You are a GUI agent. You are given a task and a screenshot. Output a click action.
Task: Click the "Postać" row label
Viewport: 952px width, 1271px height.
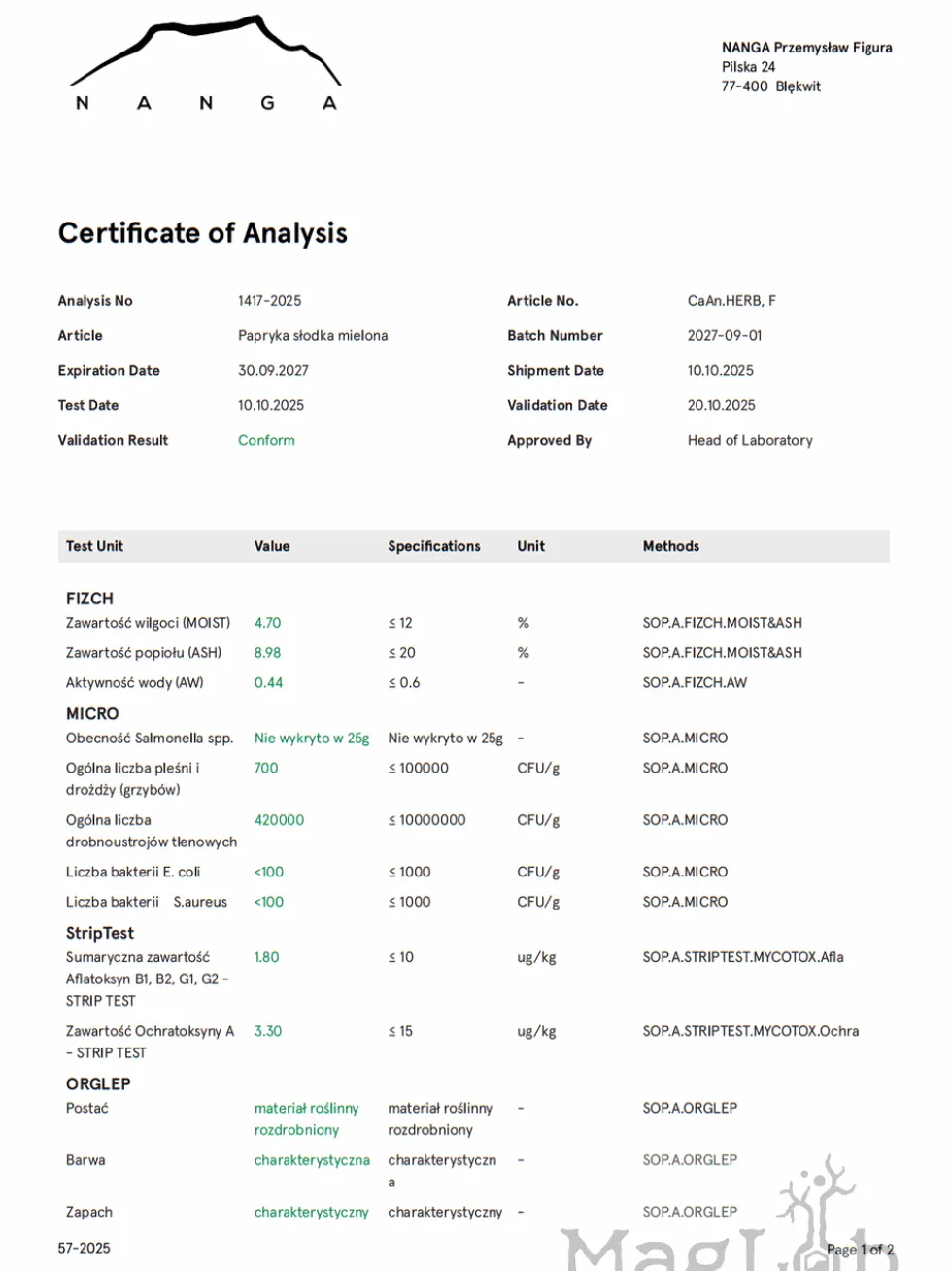(87, 1109)
